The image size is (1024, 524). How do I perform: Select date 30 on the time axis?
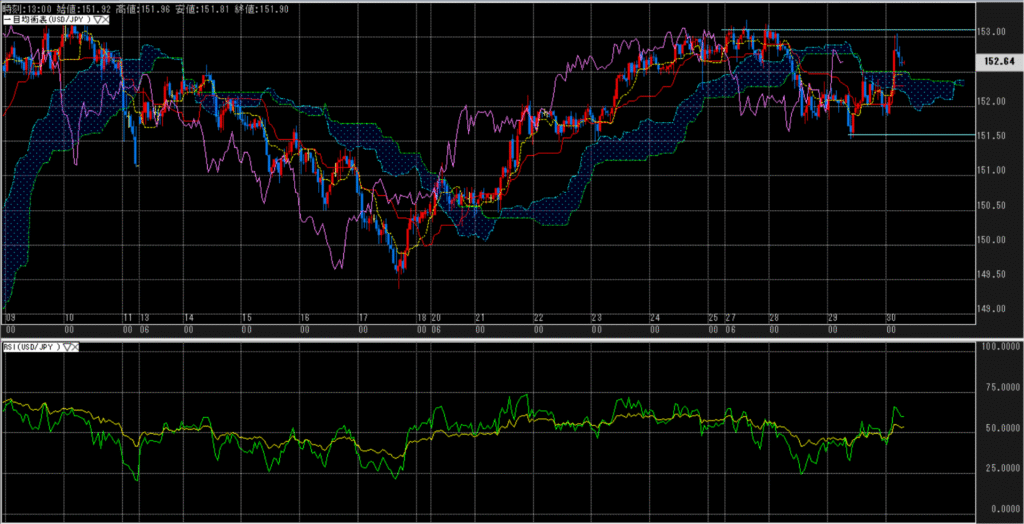[x=889, y=318]
